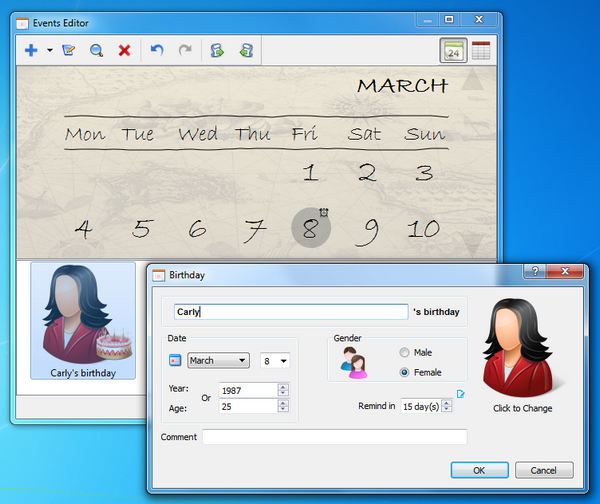Click the name field containing Carly
600x504 pixels.
point(291,312)
